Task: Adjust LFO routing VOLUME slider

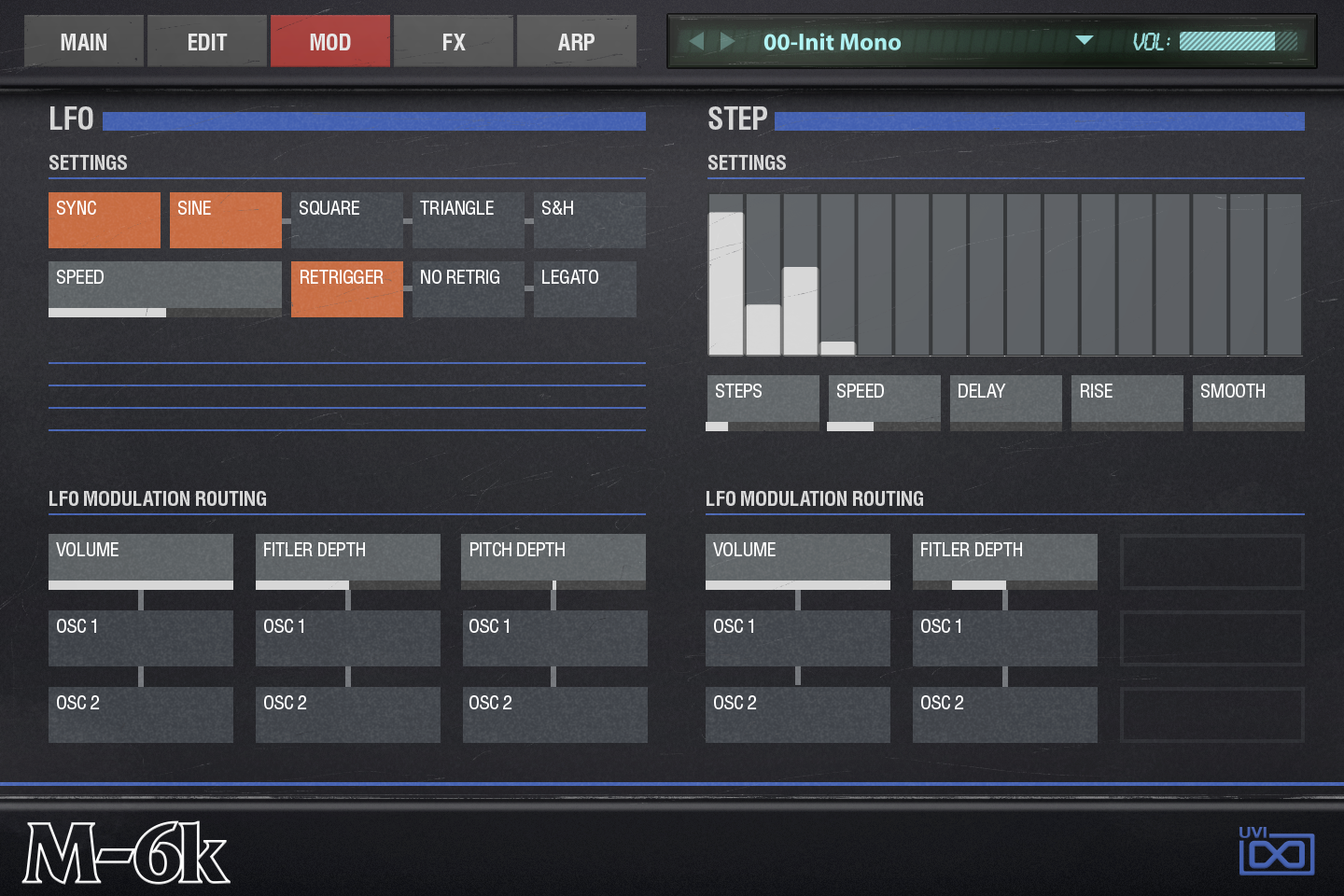Action: [141, 562]
